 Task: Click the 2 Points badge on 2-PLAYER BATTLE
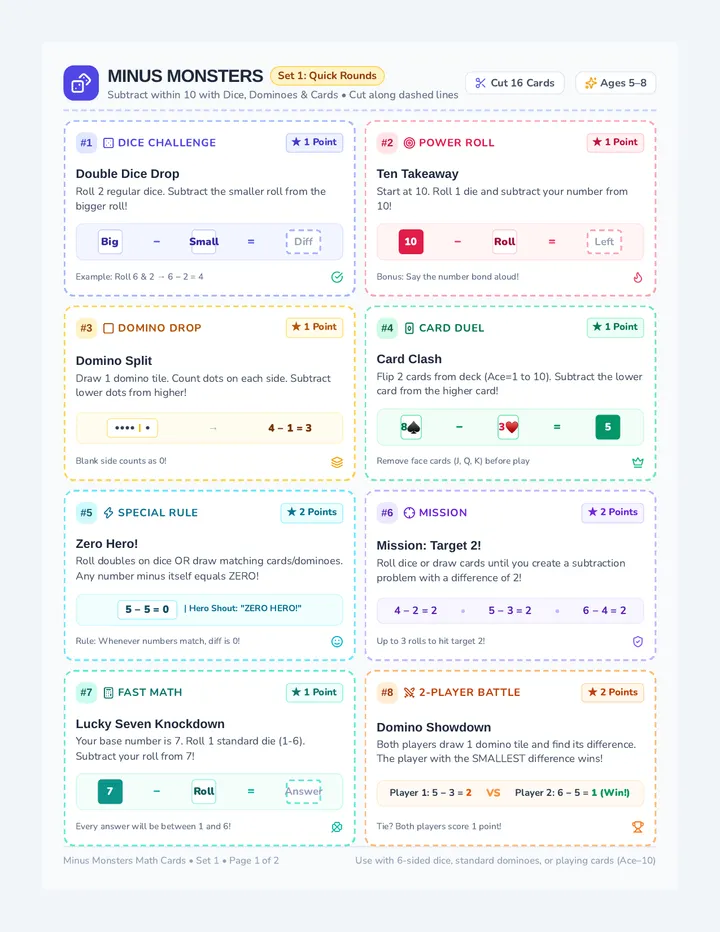tap(613, 692)
